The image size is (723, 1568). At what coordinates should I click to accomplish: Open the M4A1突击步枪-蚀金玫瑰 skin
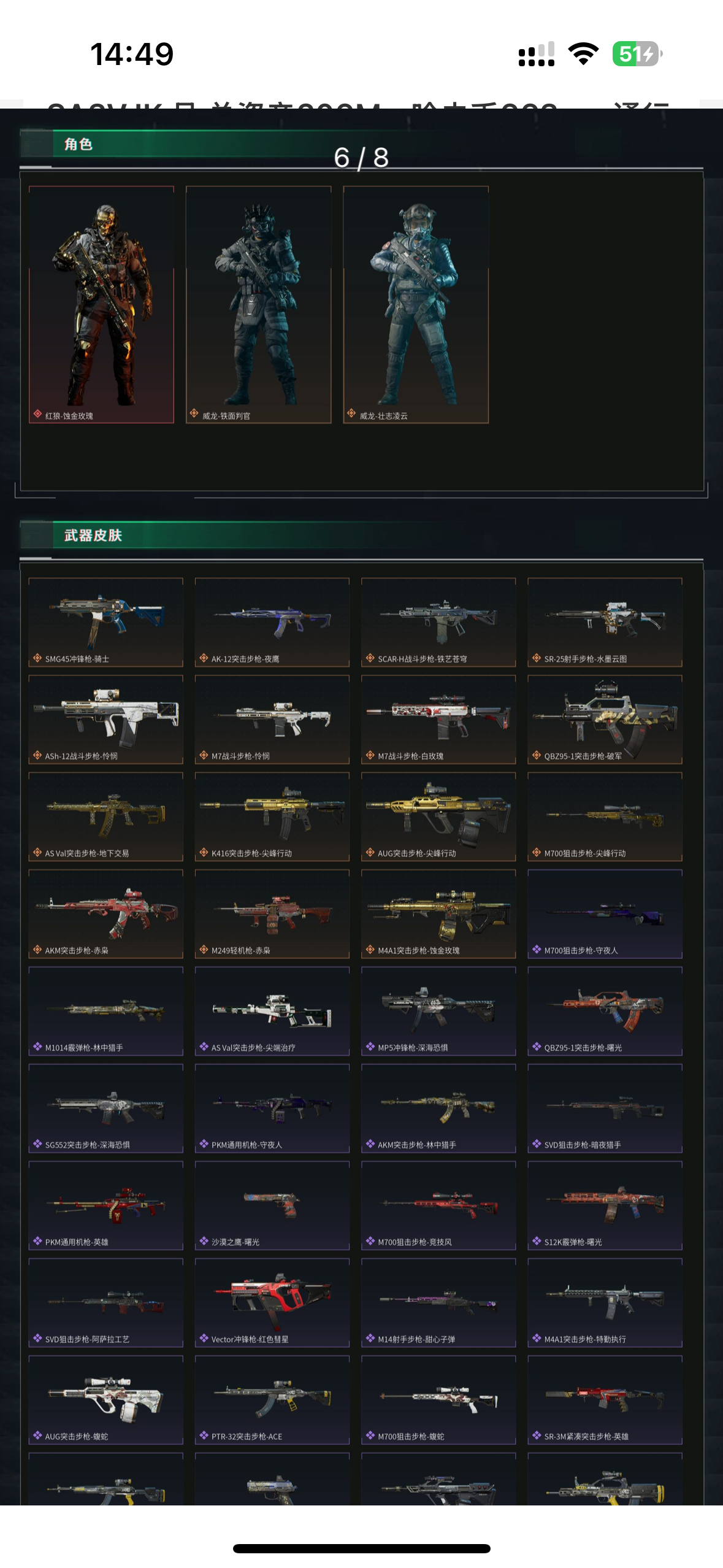(x=438, y=914)
